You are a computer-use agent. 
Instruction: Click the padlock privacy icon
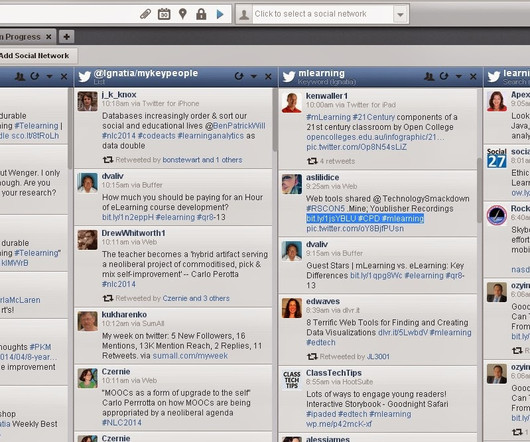(201, 14)
